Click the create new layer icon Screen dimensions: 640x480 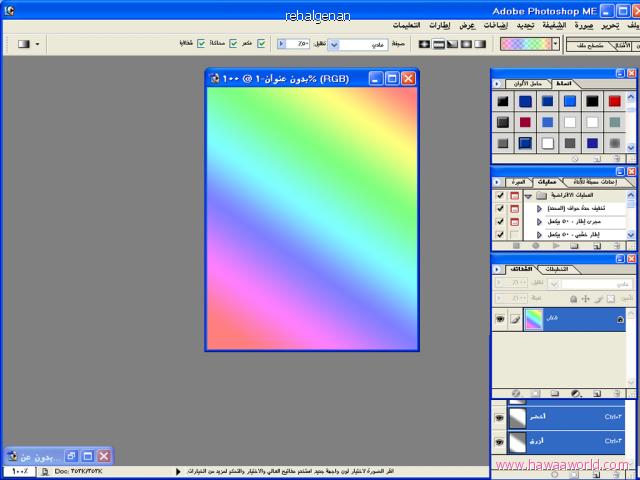pyautogui.click(x=597, y=392)
